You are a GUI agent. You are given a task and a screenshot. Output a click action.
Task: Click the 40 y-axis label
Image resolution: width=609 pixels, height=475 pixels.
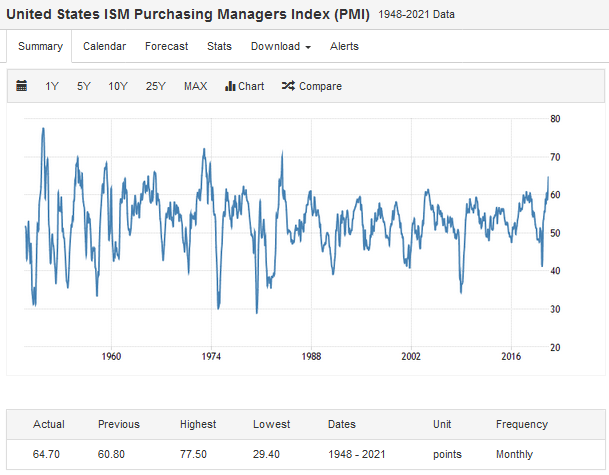555,271
